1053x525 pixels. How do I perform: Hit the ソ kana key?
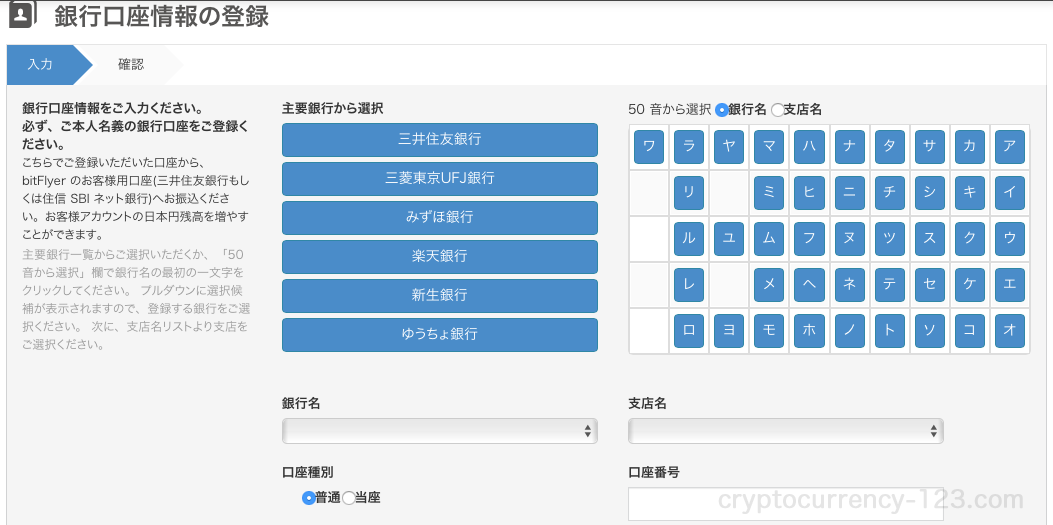(929, 331)
